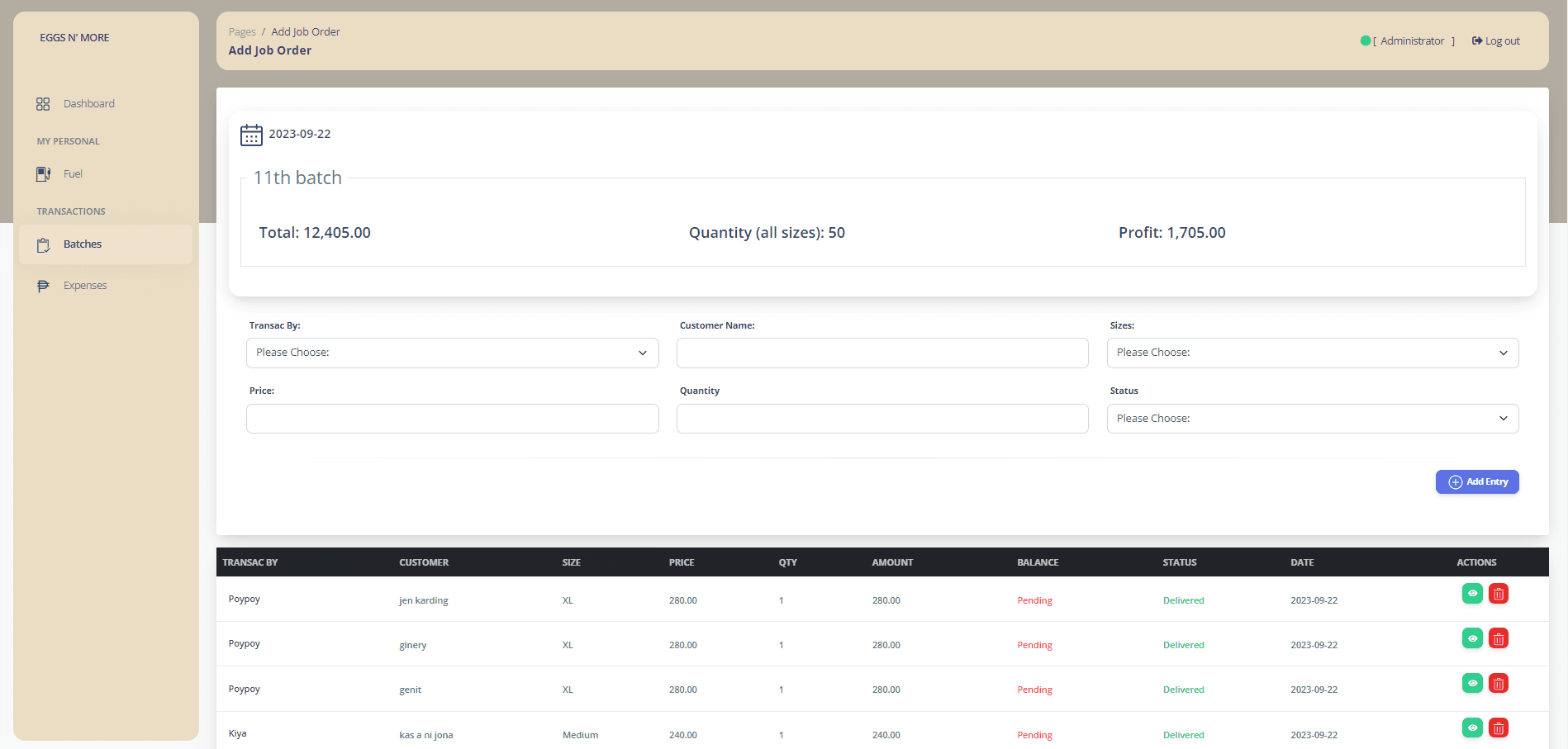Click the Profit: 1,705.00 text

click(1172, 233)
